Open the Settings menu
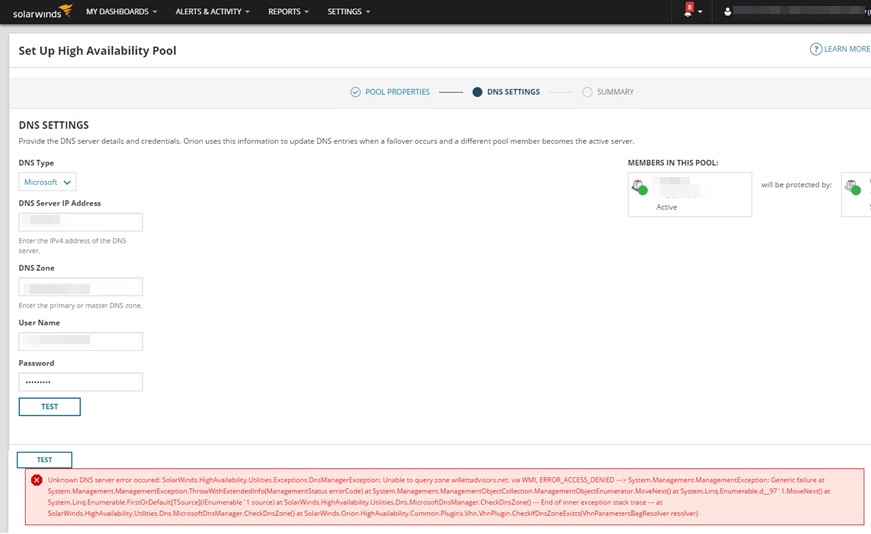This screenshot has height=534, width=871. (x=348, y=12)
